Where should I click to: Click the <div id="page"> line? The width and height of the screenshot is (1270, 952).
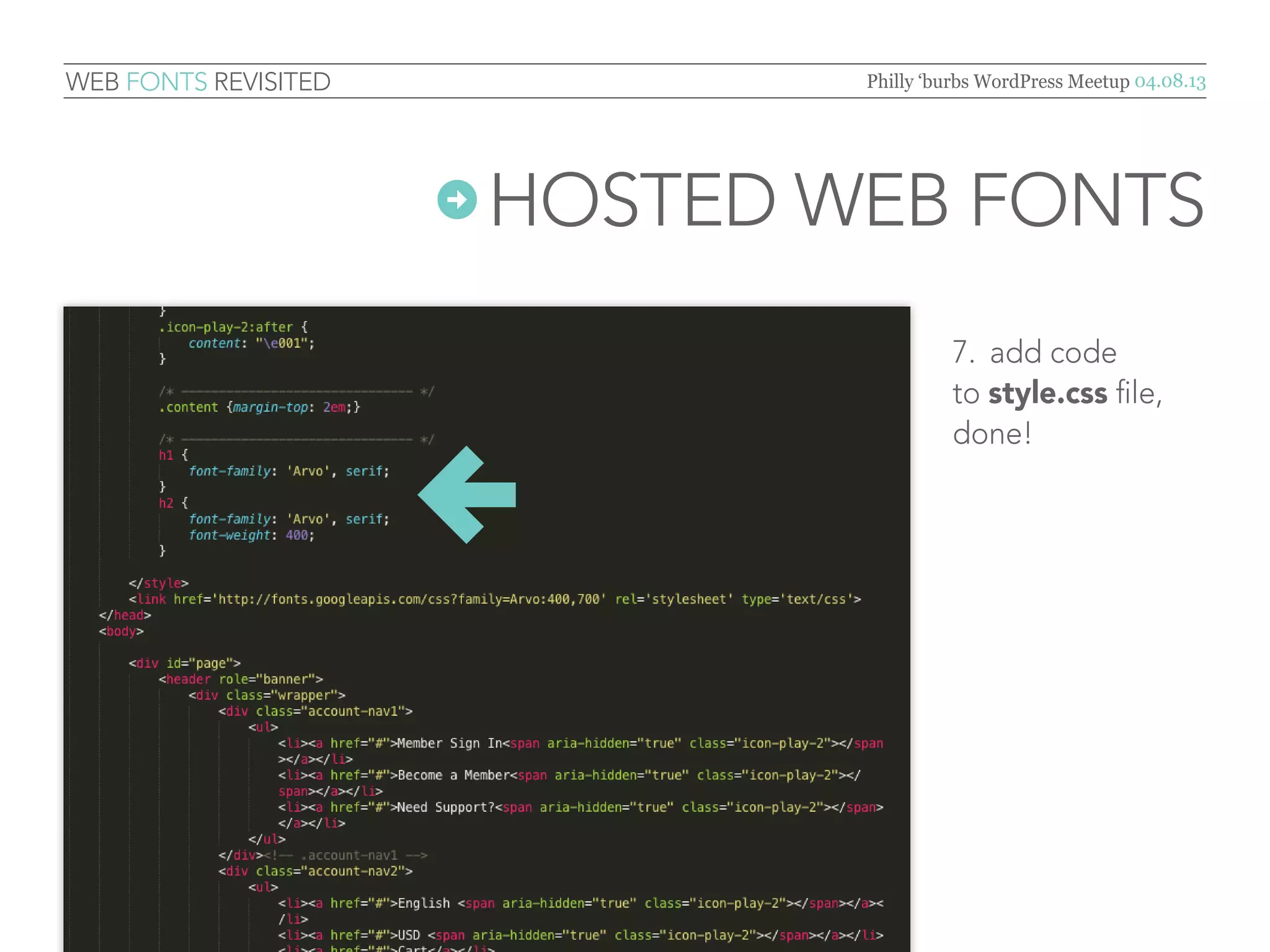click(x=184, y=663)
